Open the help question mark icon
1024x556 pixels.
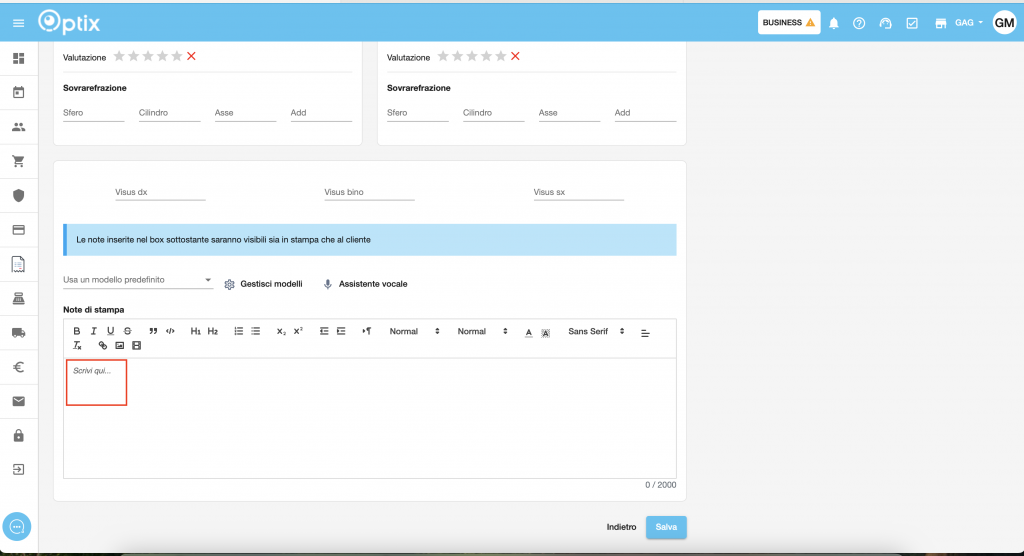859,23
